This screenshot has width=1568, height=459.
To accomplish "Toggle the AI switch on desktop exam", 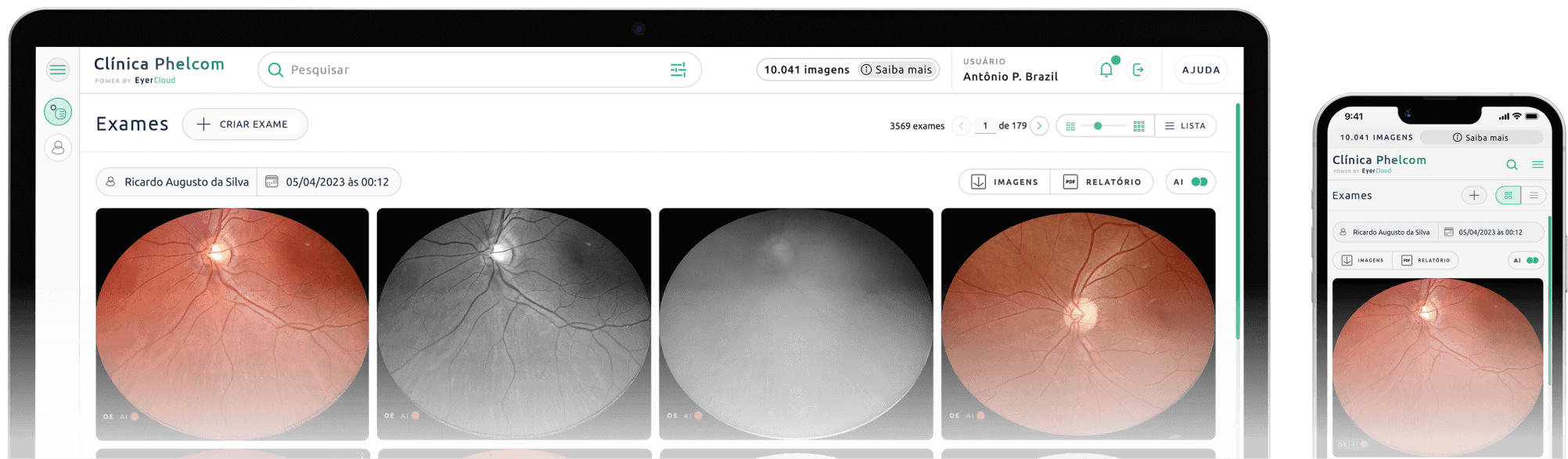I will (x=1199, y=182).
